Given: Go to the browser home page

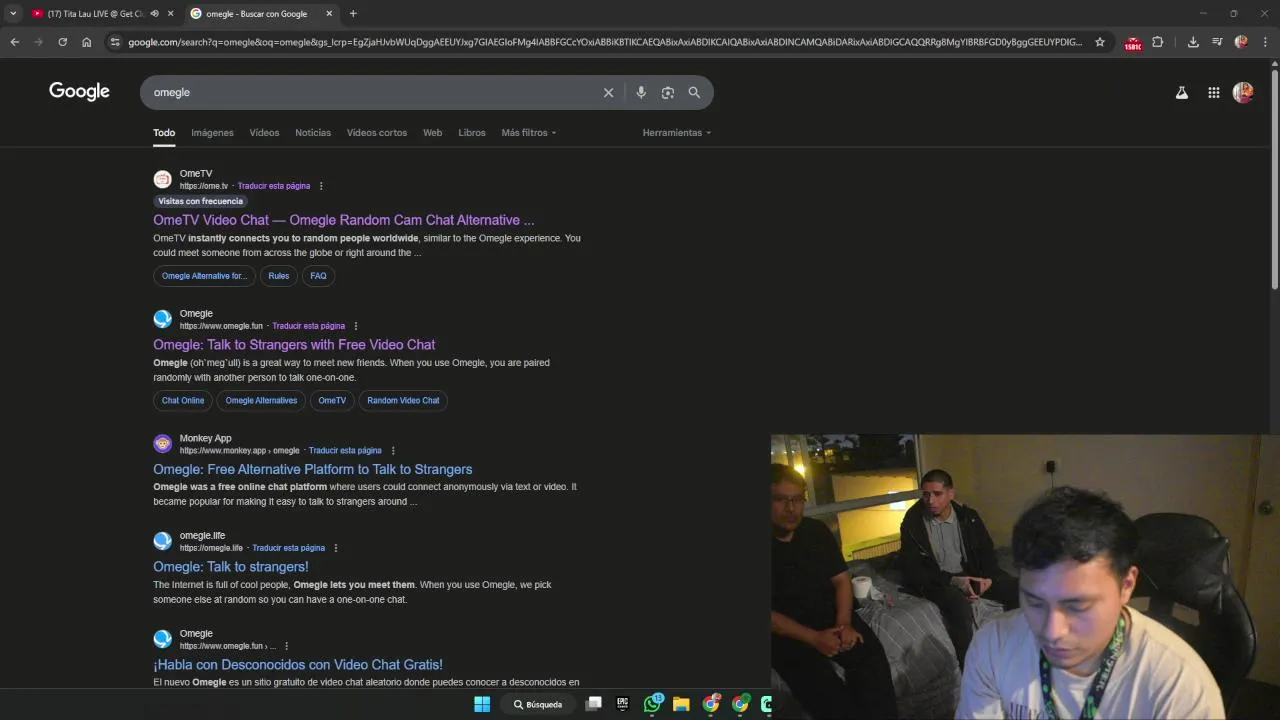Looking at the screenshot, I should pyautogui.click(x=87, y=42).
